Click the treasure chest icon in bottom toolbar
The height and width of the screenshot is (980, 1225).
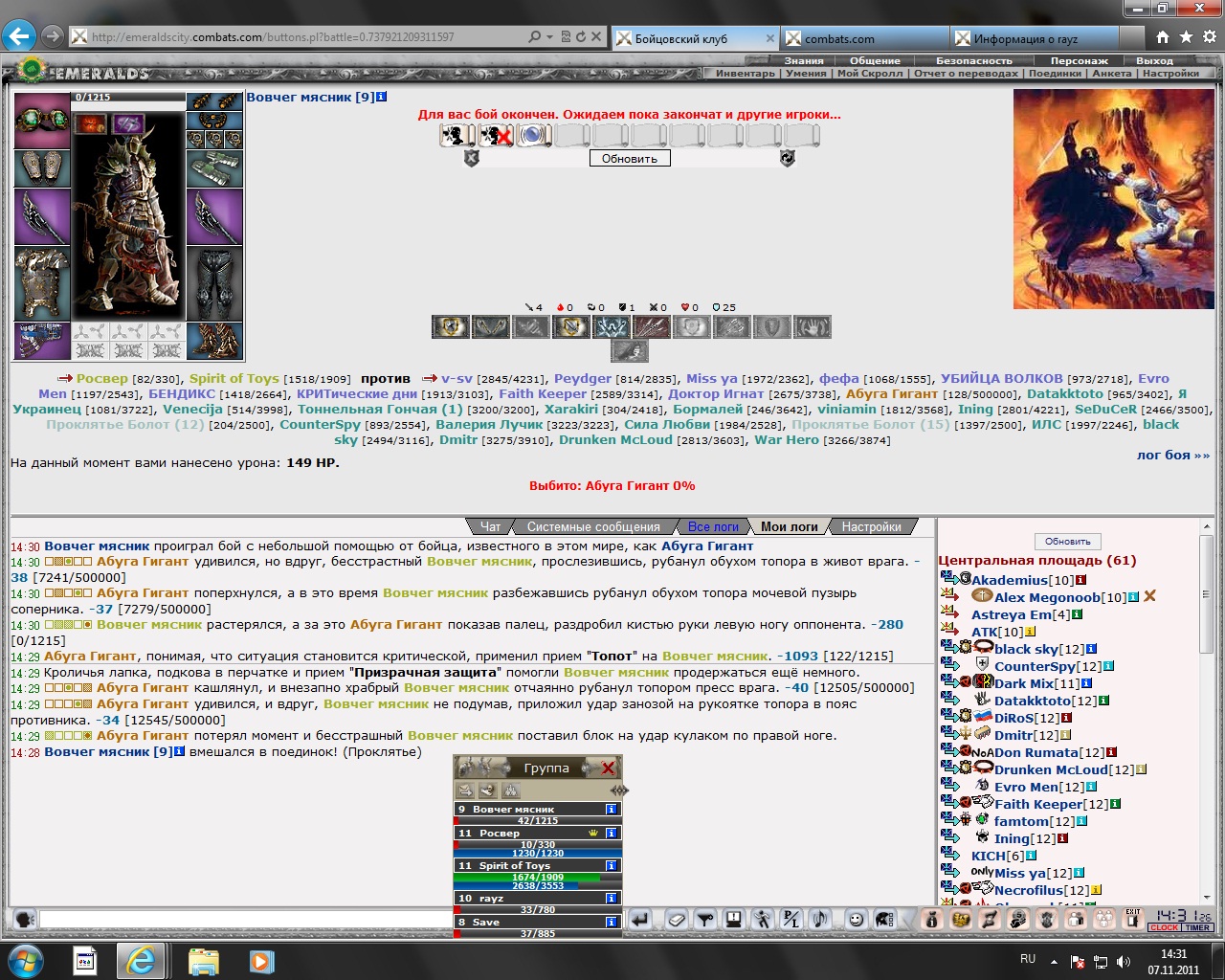coord(961,920)
